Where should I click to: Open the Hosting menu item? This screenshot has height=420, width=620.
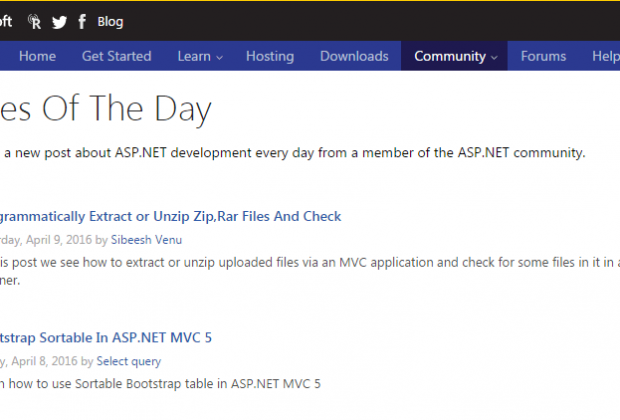(270, 56)
